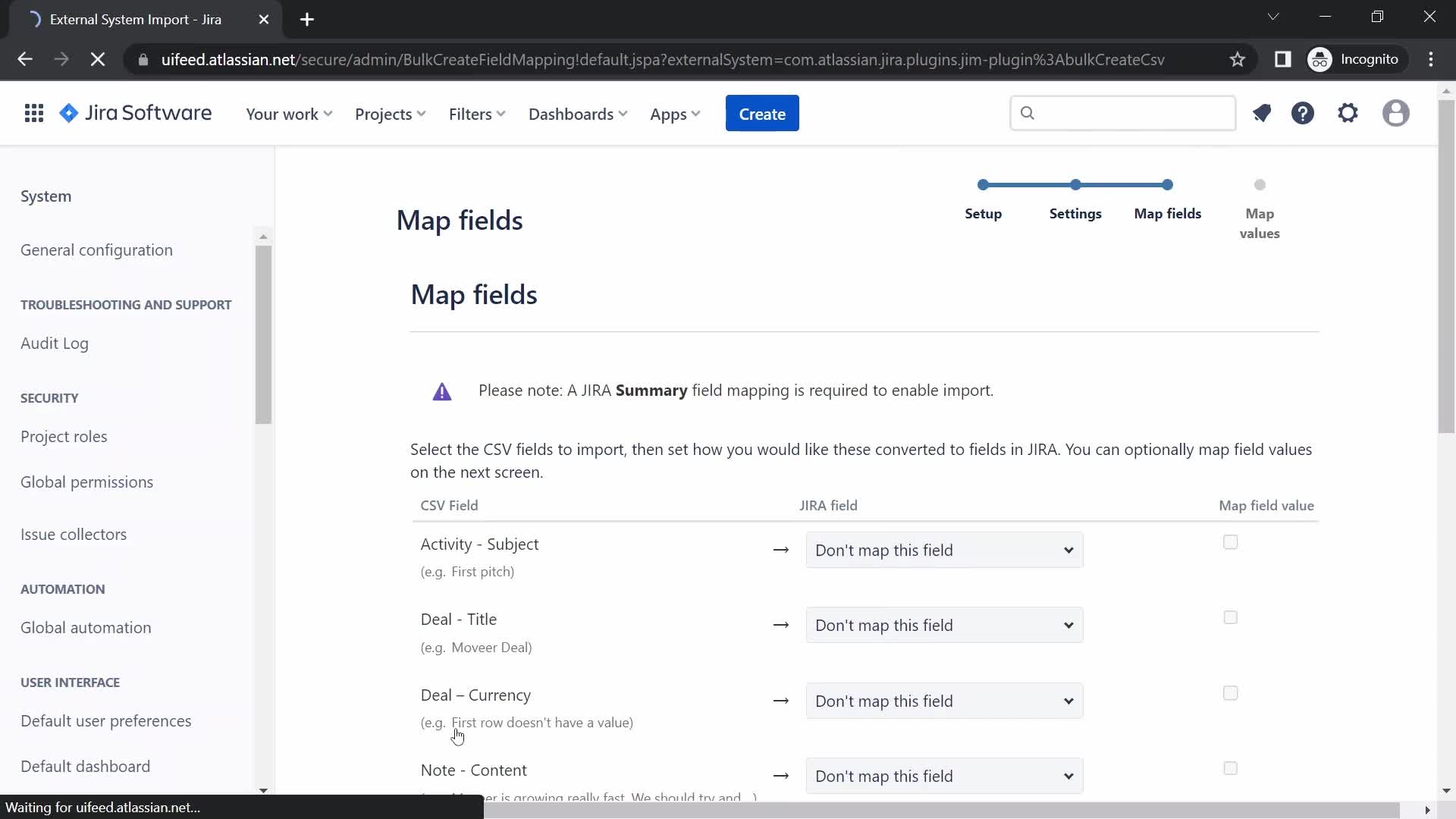
Task: Click the help question mark icon
Action: pos(1303,113)
